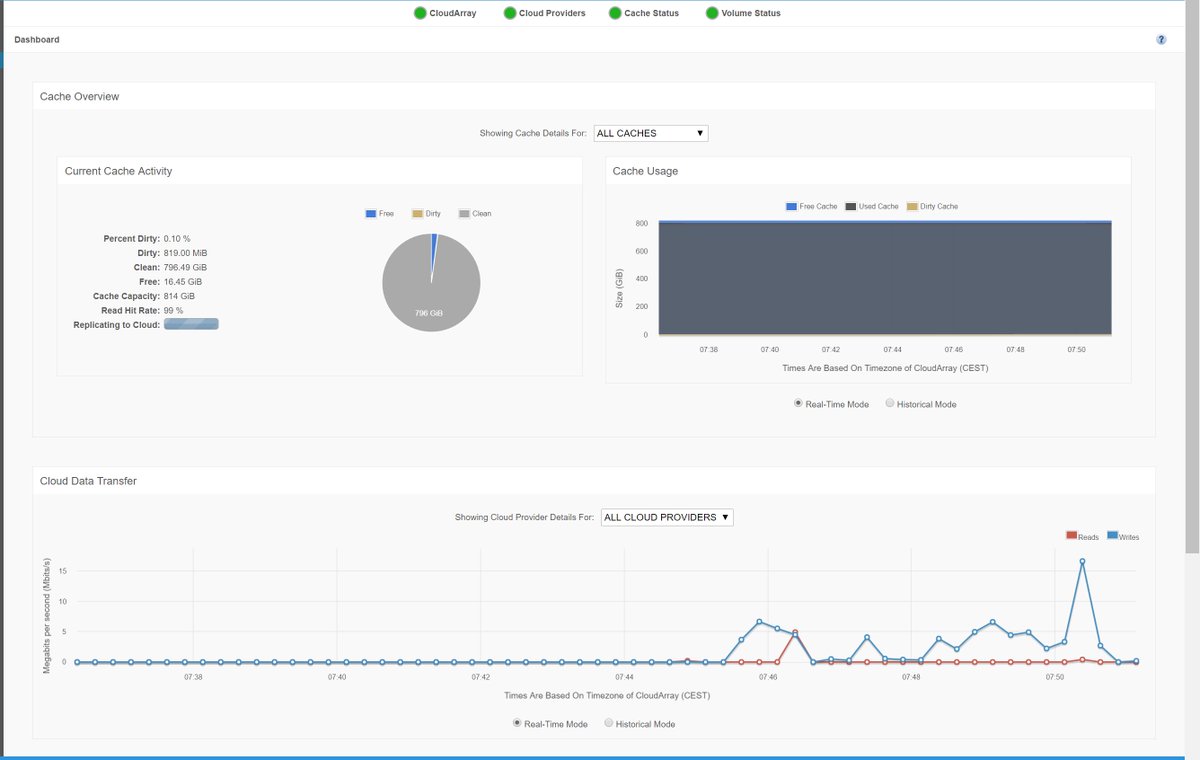The height and width of the screenshot is (760, 1200).
Task: Click the Dirty value 819.00 MiB
Action: click(x=186, y=253)
